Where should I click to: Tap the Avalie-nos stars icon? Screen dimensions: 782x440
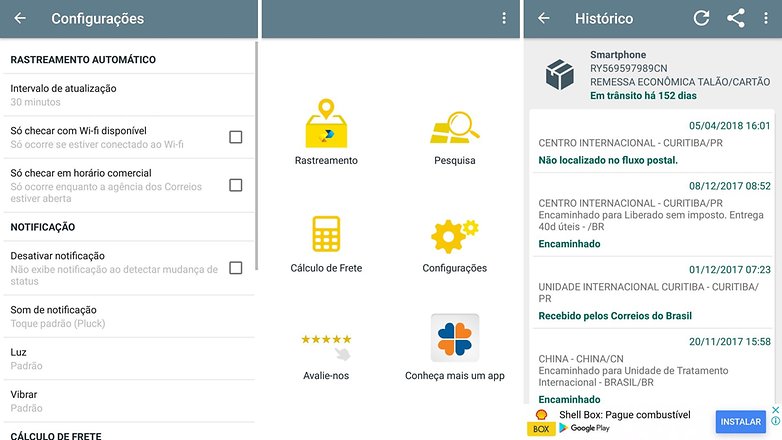pyautogui.click(x=326, y=346)
